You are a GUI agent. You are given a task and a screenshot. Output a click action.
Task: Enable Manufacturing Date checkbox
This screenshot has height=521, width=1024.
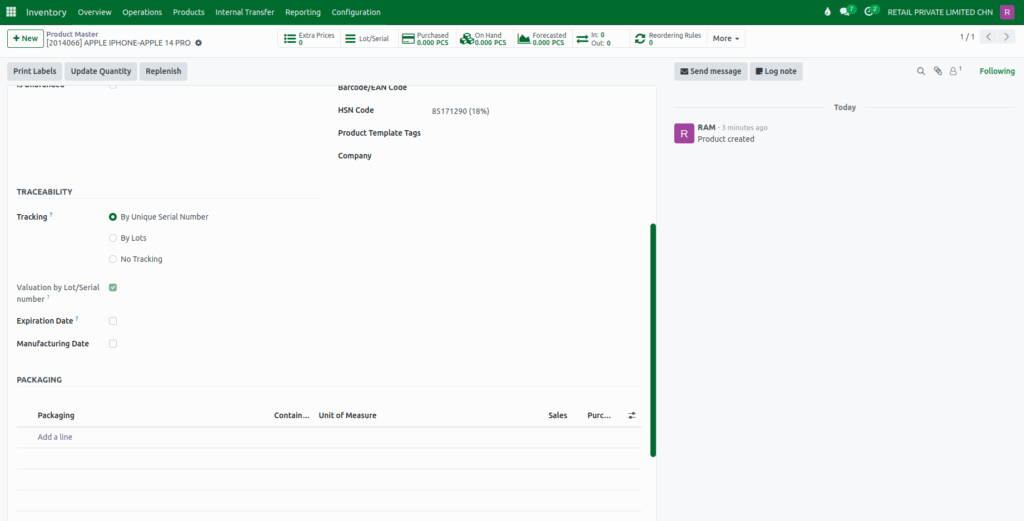pos(113,343)
